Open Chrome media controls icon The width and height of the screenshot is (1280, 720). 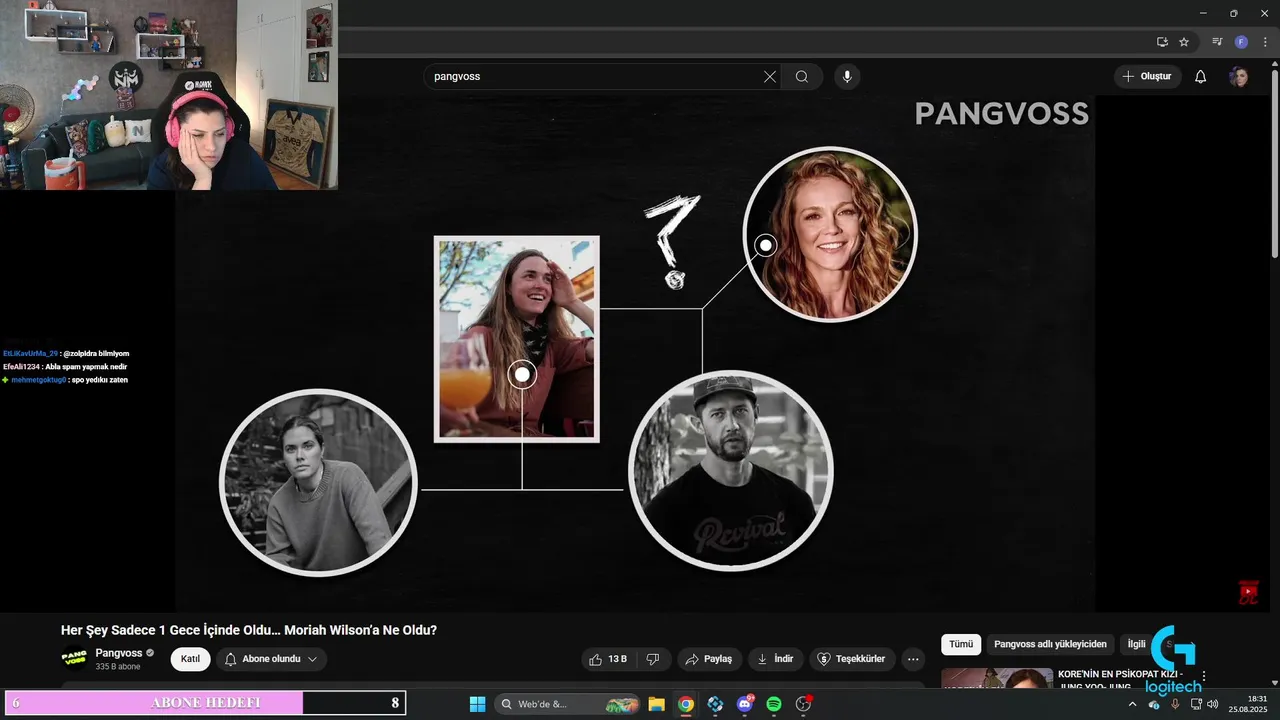click(x=1217, y=42)
